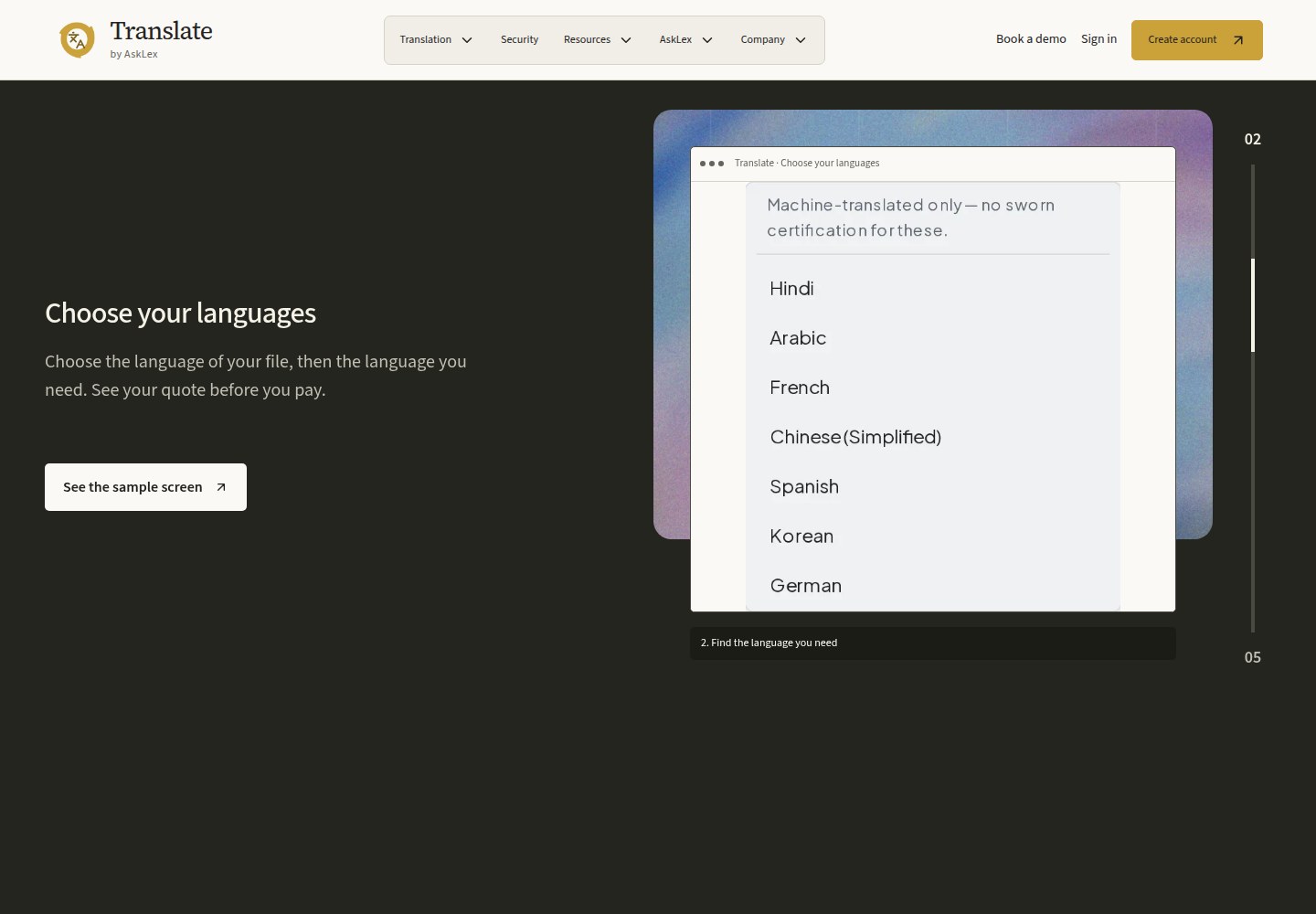Click the 'Machine-translated only' notice text
The image size is (1316, 914).
911,218
